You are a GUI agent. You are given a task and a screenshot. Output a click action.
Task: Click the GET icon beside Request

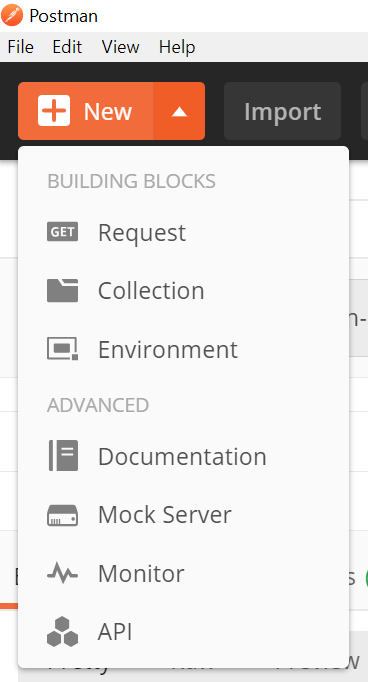63,232
